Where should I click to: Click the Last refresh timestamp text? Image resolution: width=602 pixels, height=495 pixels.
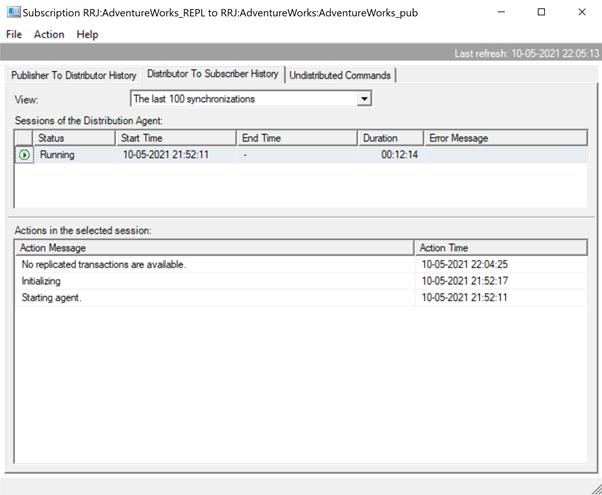pyautogui.click(x=527, y=53)
